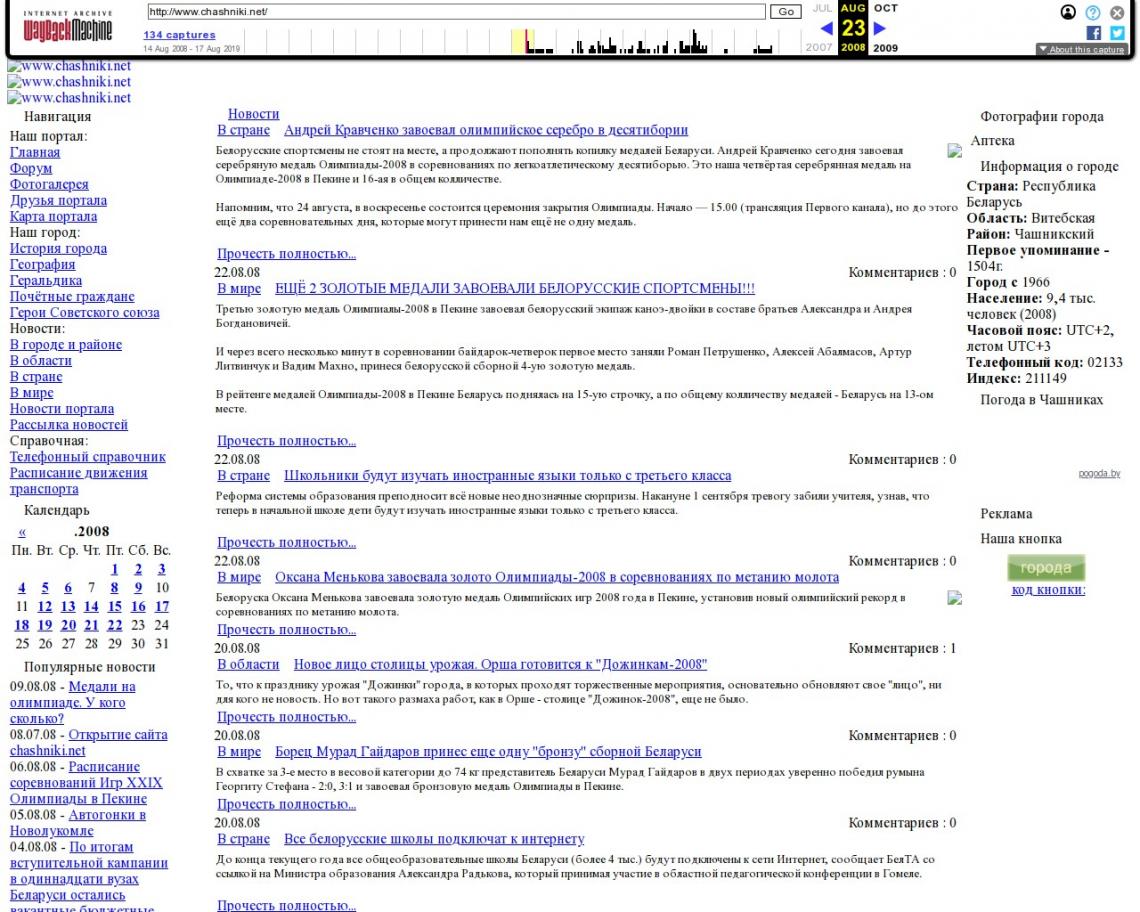Click 'Комментариев : 1' text
Image resolution: width=1140 pixels, height=912 pixels.
point(902,648)
